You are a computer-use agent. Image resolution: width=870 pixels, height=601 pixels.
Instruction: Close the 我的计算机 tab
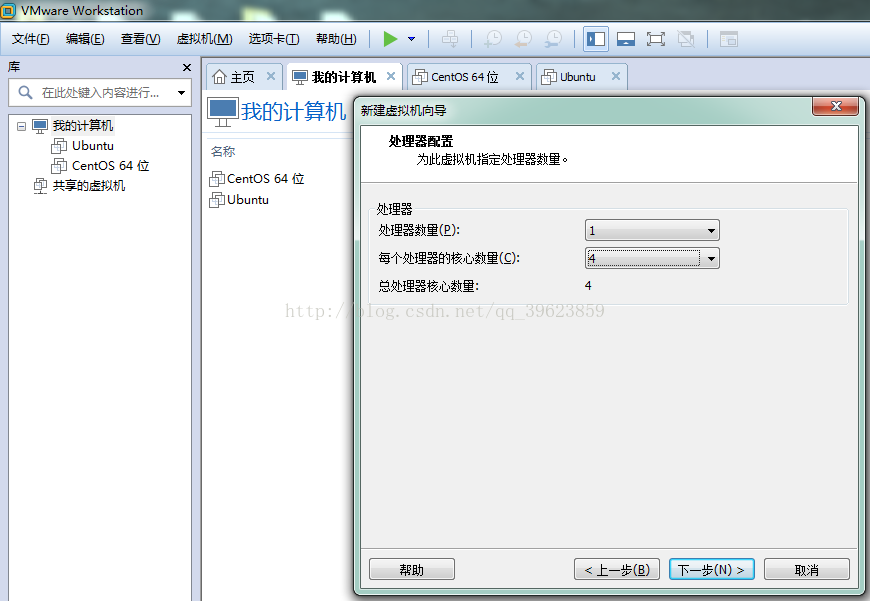[391, 76]
